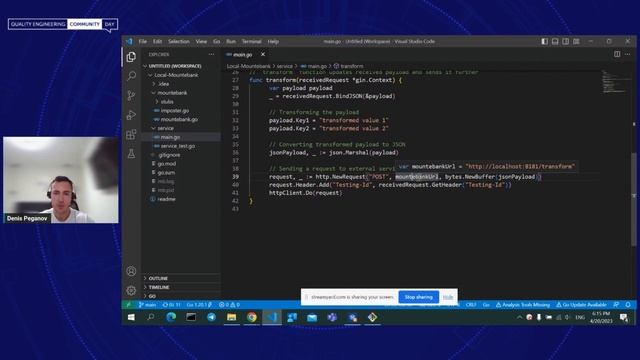Open the Accounts icon in activity bar

click(x=131, y=271)
